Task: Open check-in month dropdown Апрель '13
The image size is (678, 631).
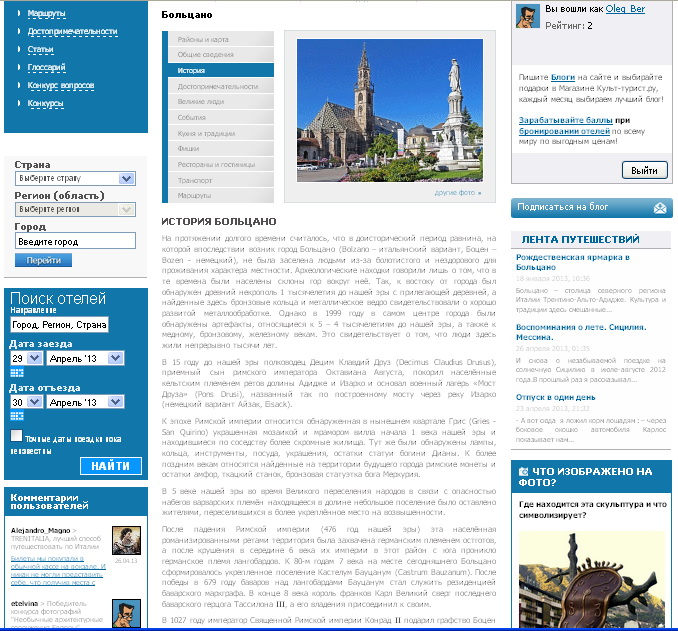Action: pos(85,358)
